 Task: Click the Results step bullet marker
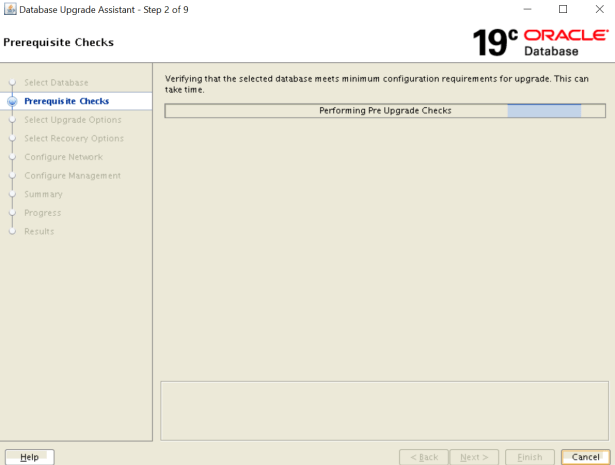pos(12,232)
